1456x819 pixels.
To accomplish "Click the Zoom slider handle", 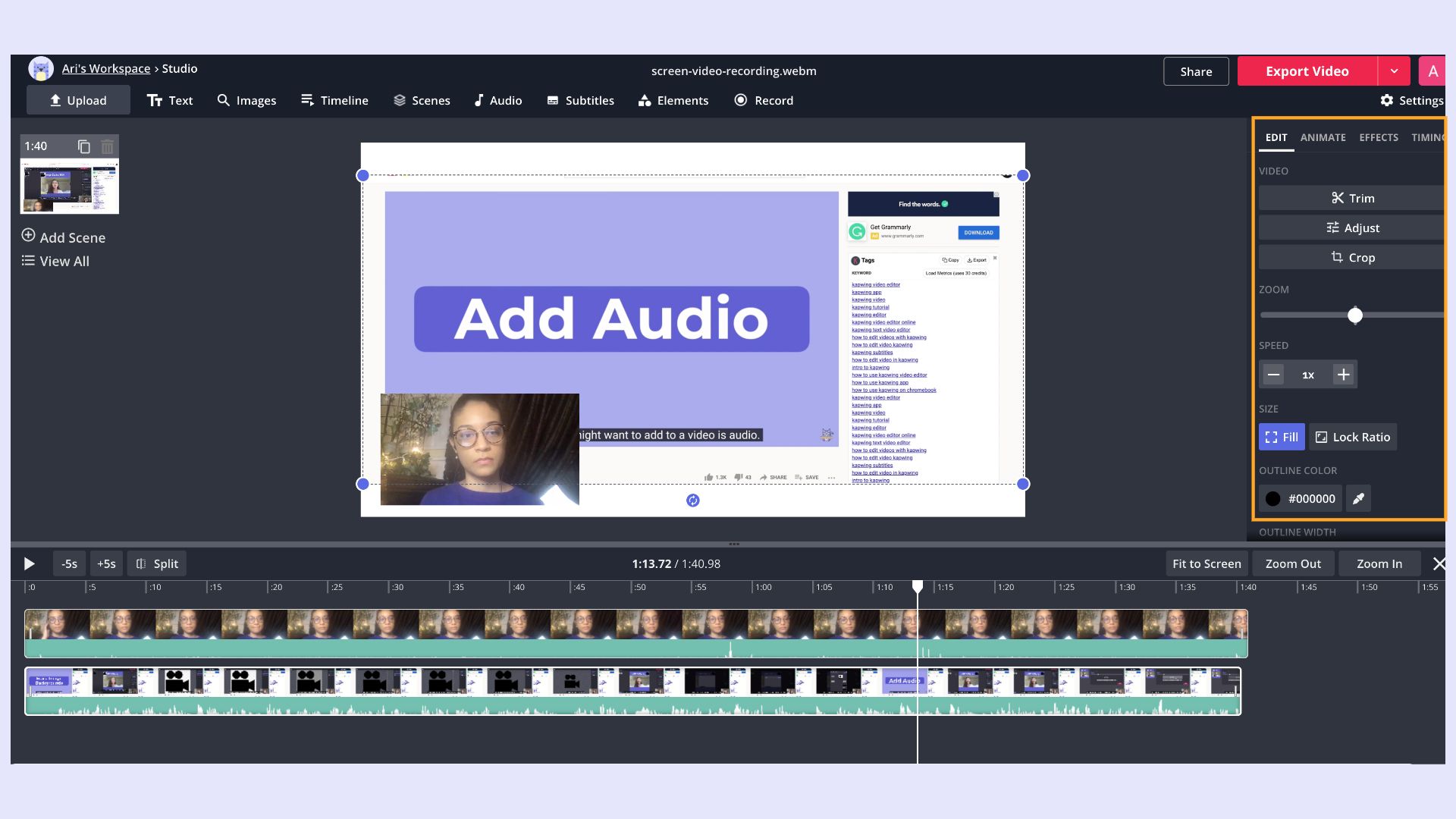I will point(1354,315).
